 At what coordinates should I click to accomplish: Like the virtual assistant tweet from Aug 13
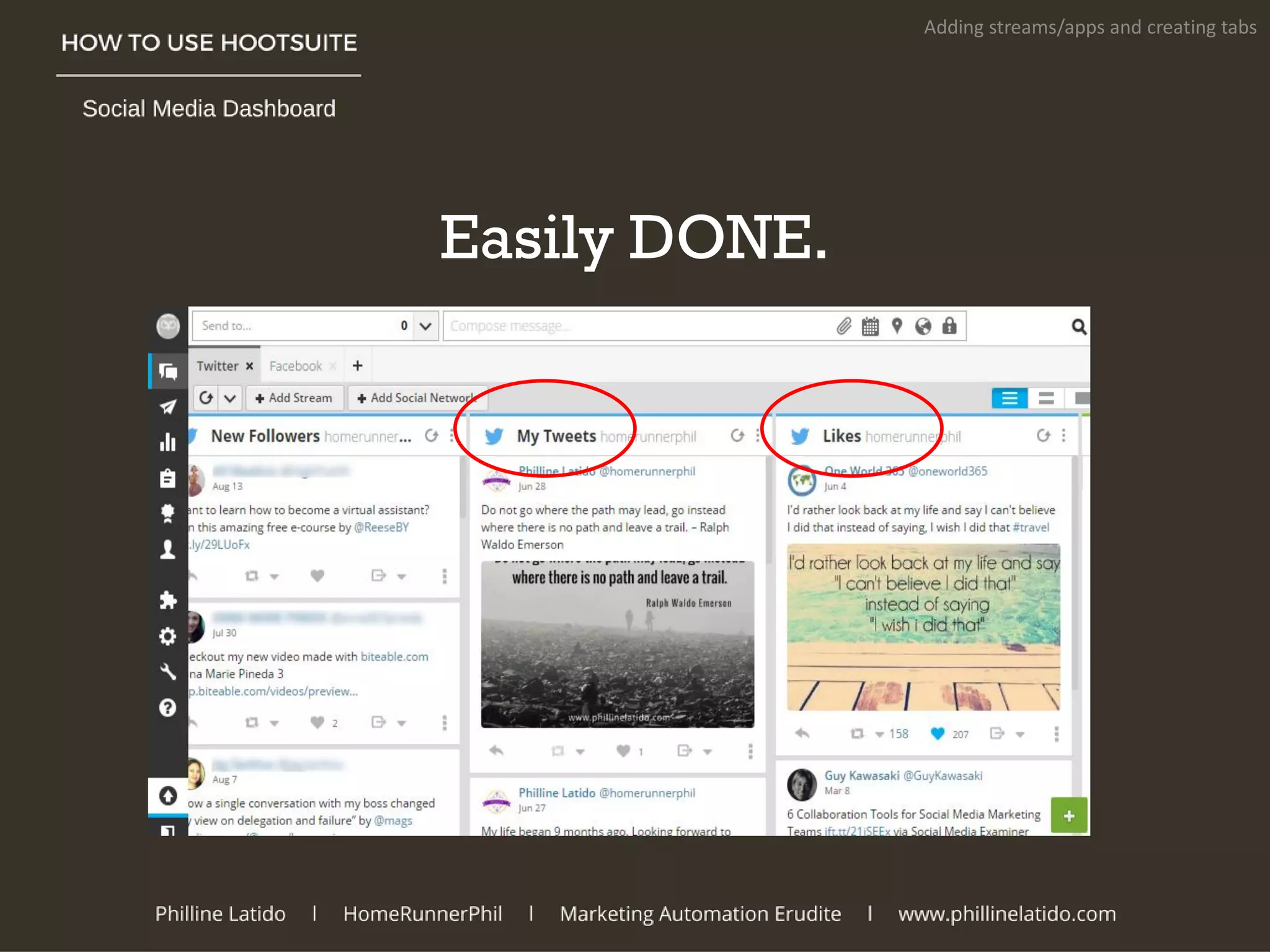(317, 575)
